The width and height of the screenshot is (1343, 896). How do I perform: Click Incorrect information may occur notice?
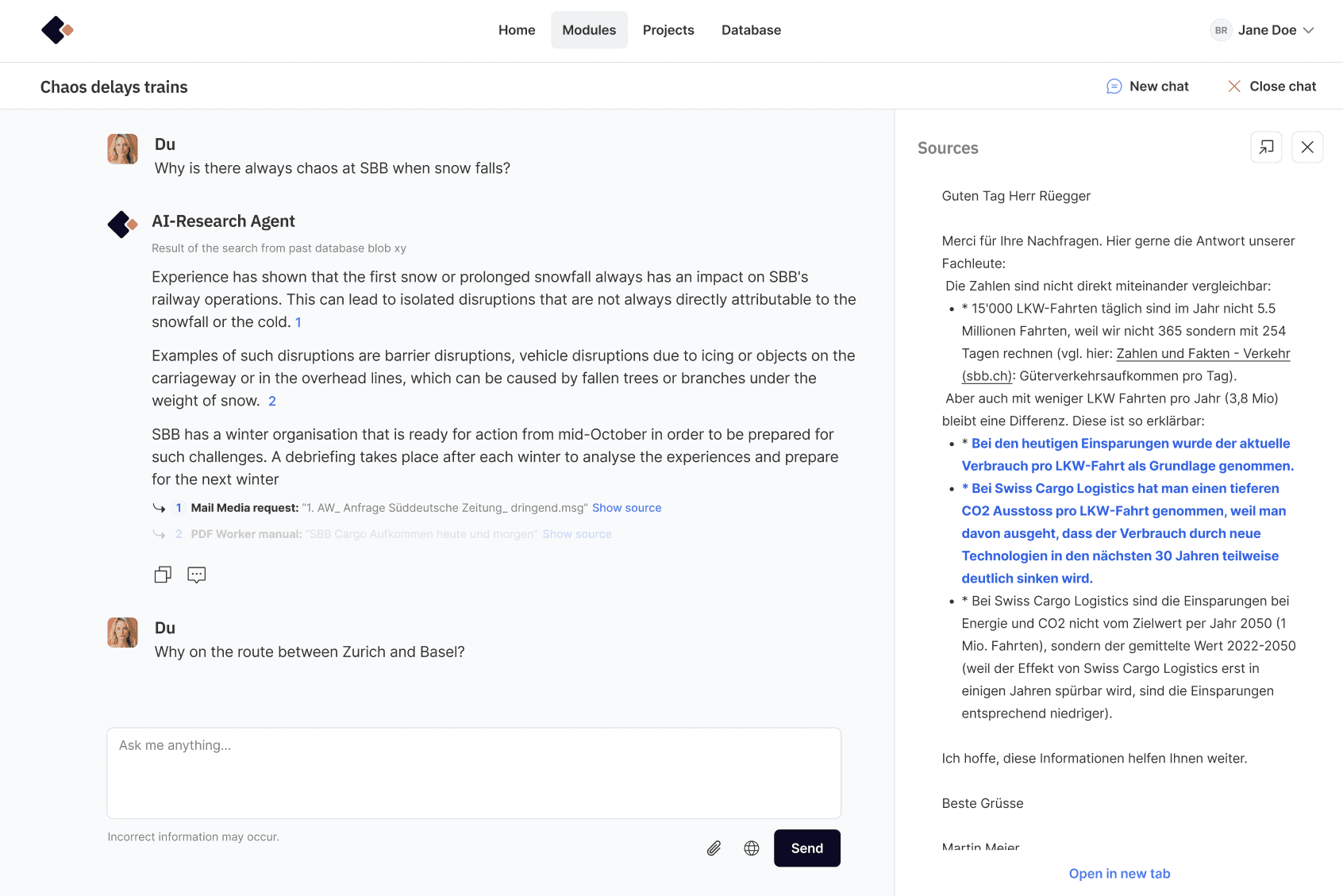194,837
